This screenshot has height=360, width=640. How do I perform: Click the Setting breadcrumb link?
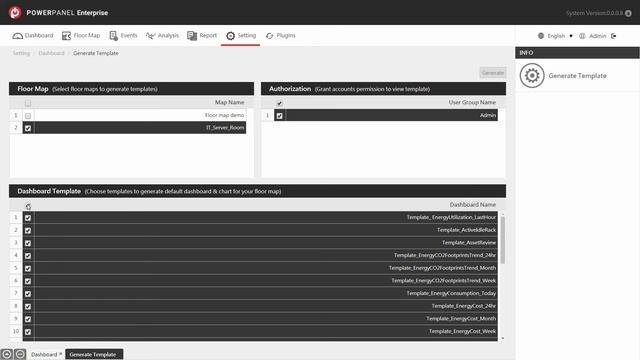click(x=21, y=53)
